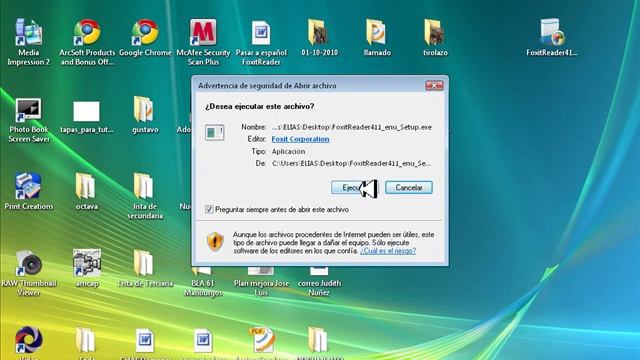This screenshot has width=640, height=360.
Task: Select the PDF document icon in bottom row
Action: (263, 340)
